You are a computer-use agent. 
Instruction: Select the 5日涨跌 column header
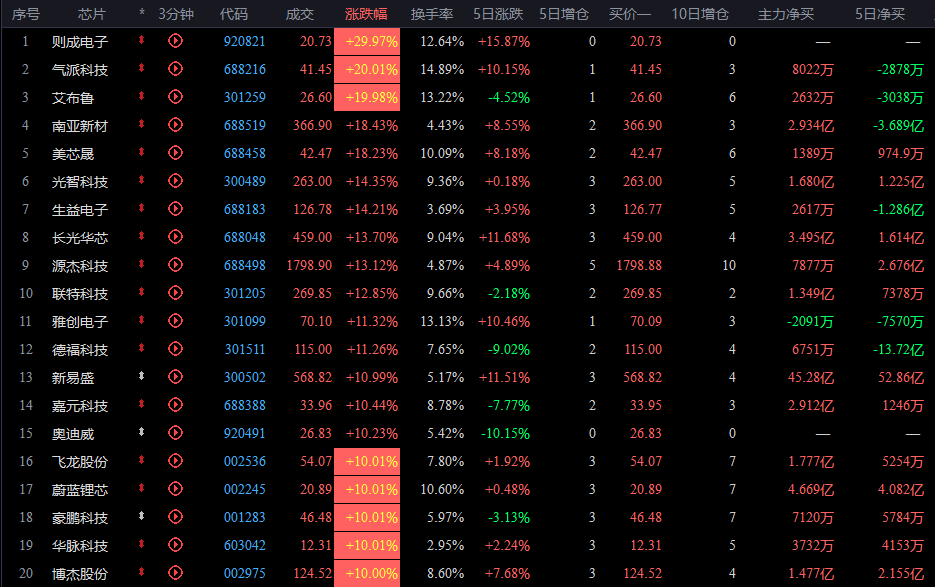(x=498, y=14)
